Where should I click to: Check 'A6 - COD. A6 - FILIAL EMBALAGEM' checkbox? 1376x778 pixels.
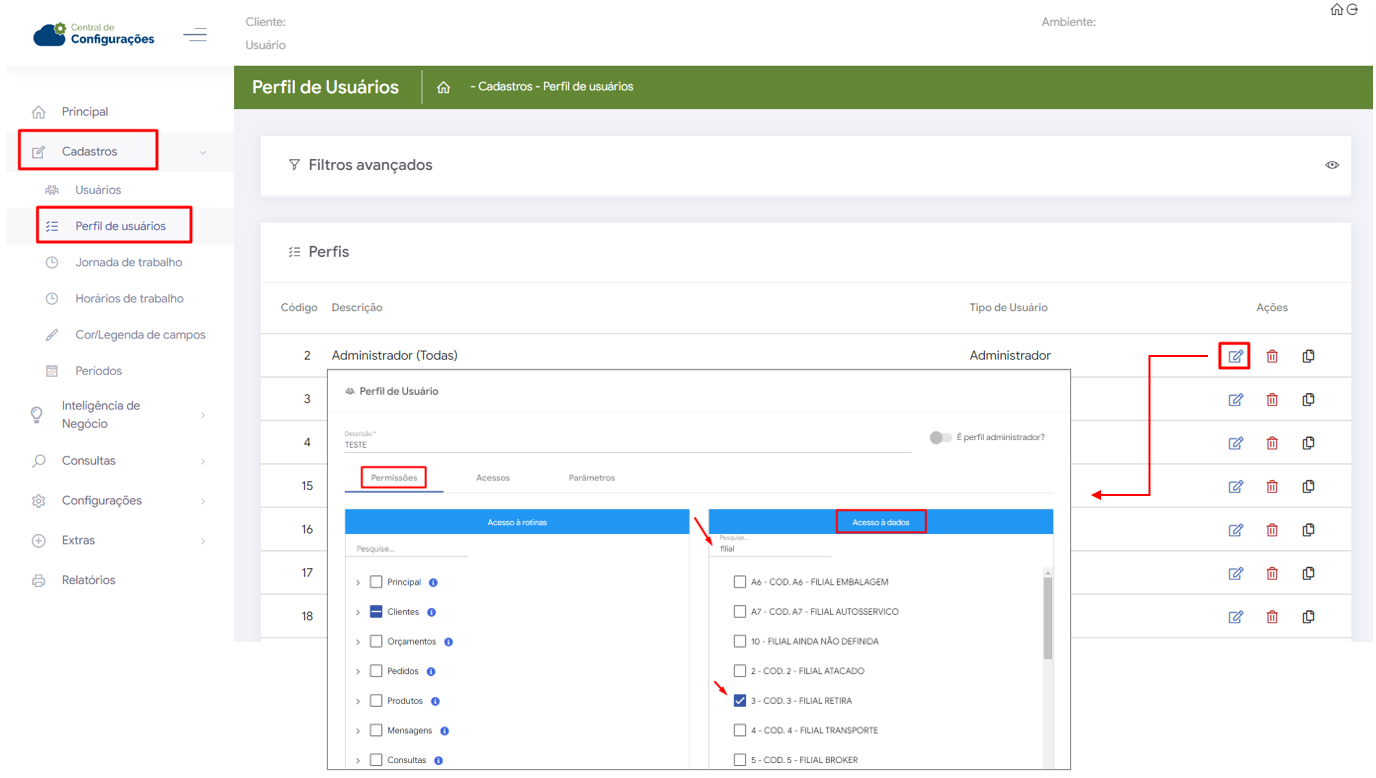[740, 582]
